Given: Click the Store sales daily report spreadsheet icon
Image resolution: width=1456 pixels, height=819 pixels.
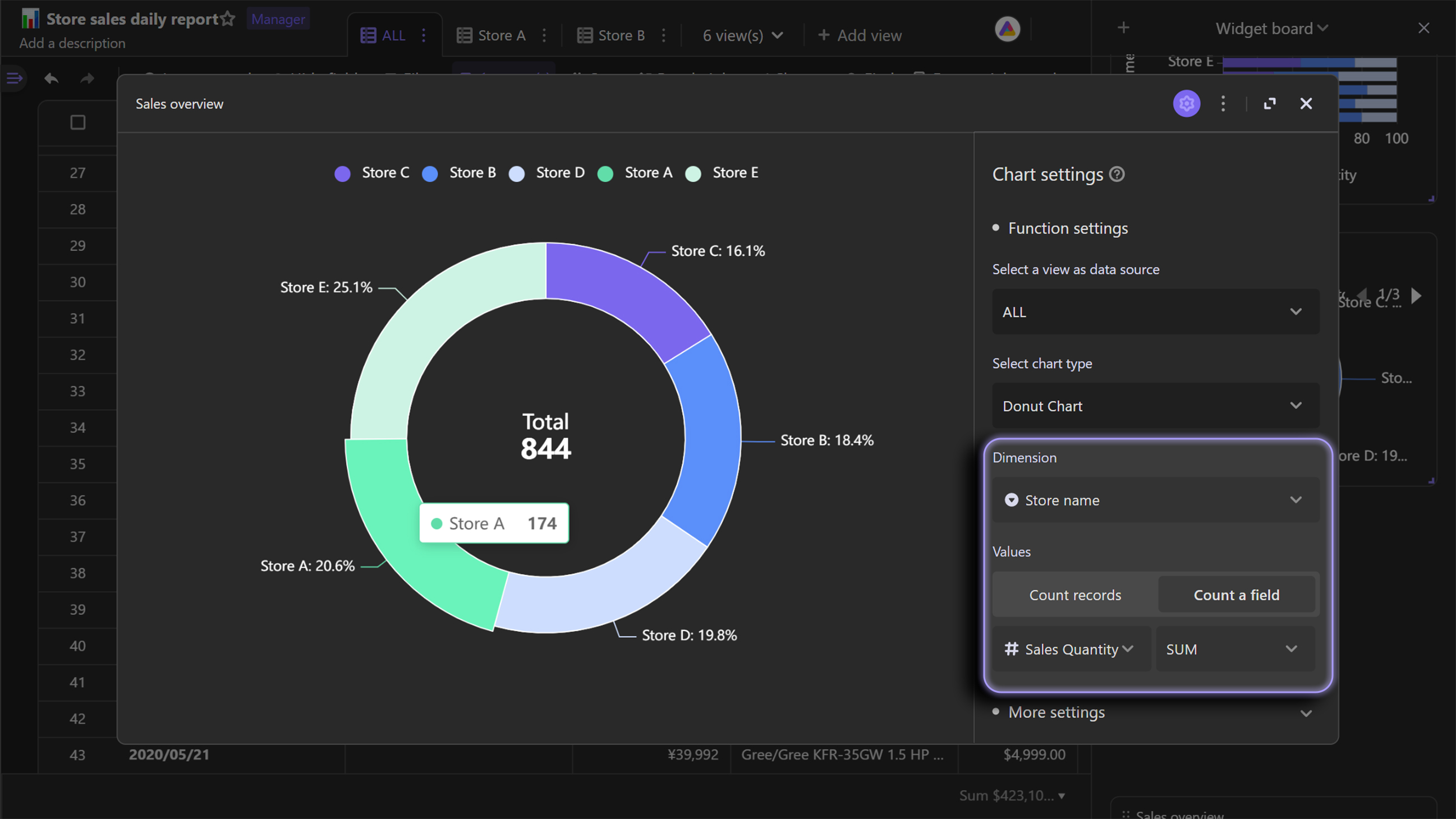Looking at the screenshot, I should pyautogui.click(x=30, y=19).
